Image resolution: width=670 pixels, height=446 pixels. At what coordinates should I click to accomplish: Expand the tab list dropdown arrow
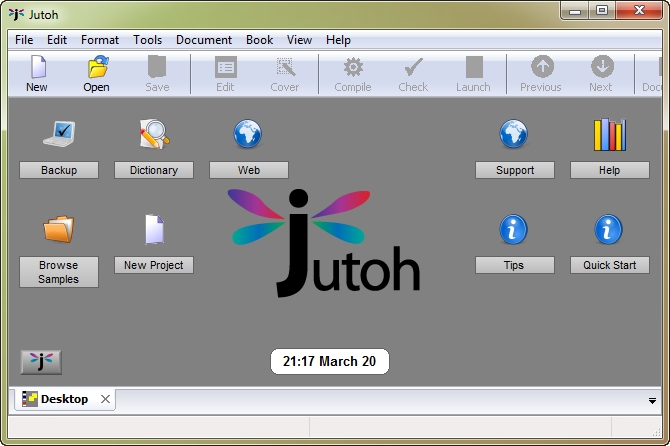tap(652, 401)
